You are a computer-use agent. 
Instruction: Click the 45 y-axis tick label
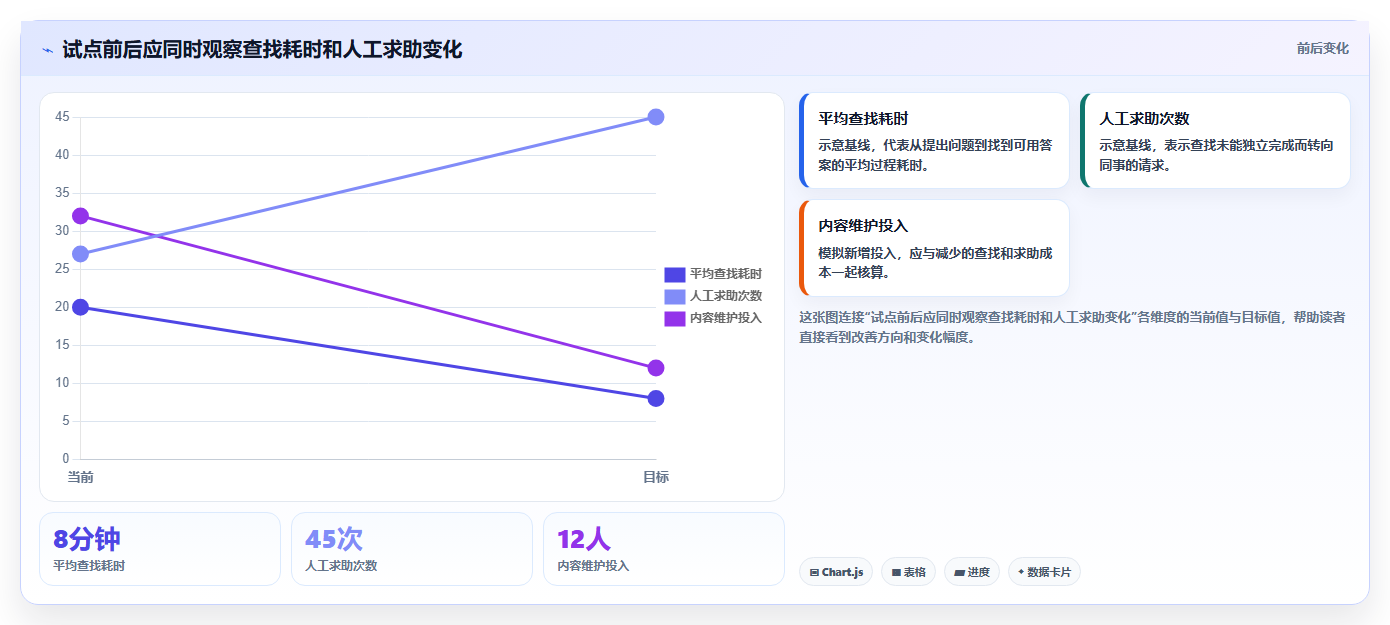point(62,117)
